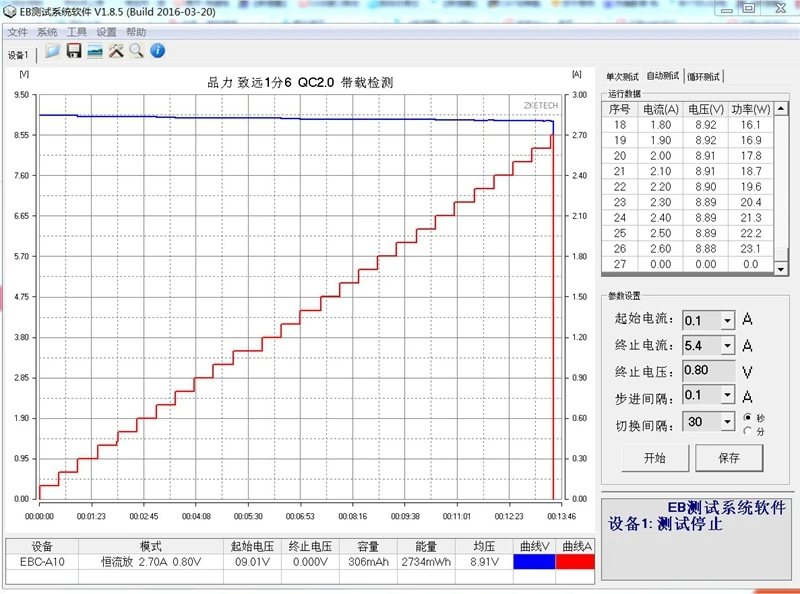Switch to the 循环测试 tab
800x594 pixels.
pyautogui.click(x=703, y=77)
